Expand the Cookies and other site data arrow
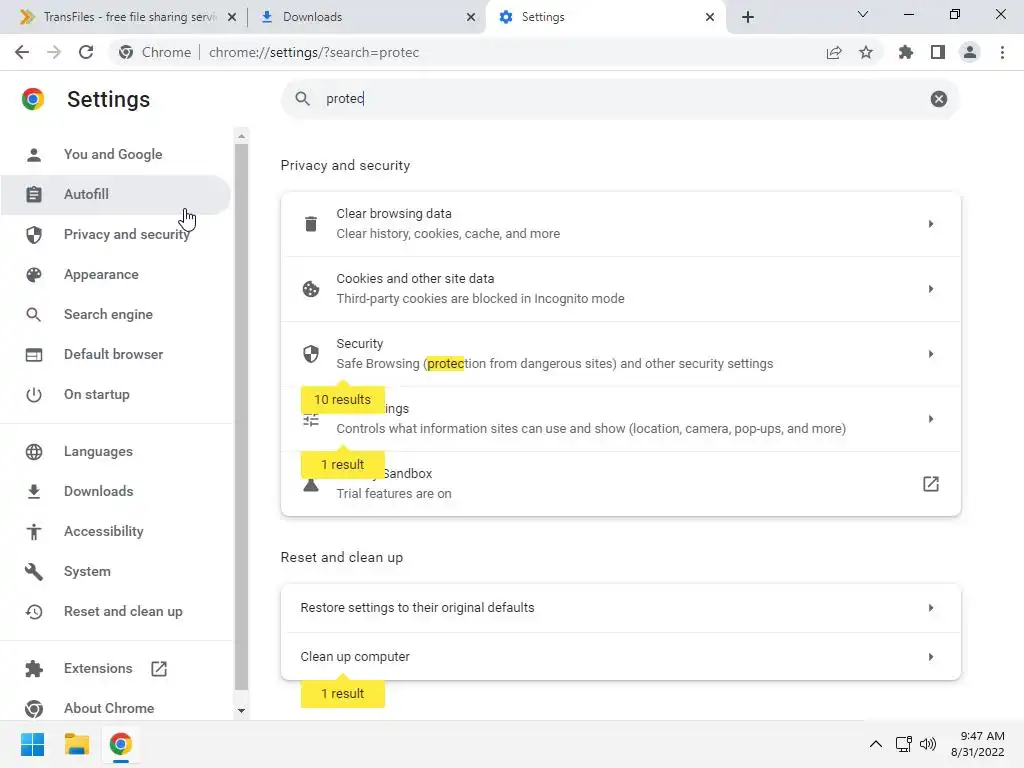1024x768 pixels. click(931, 289)
